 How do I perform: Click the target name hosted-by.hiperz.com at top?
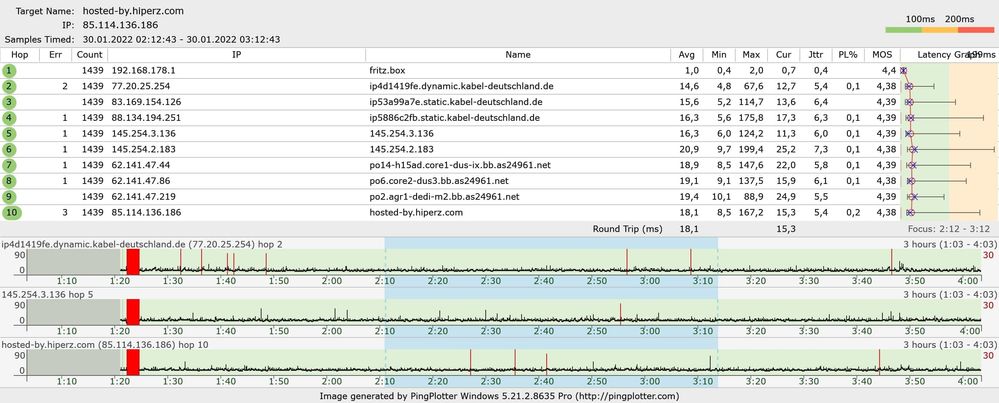133,11
